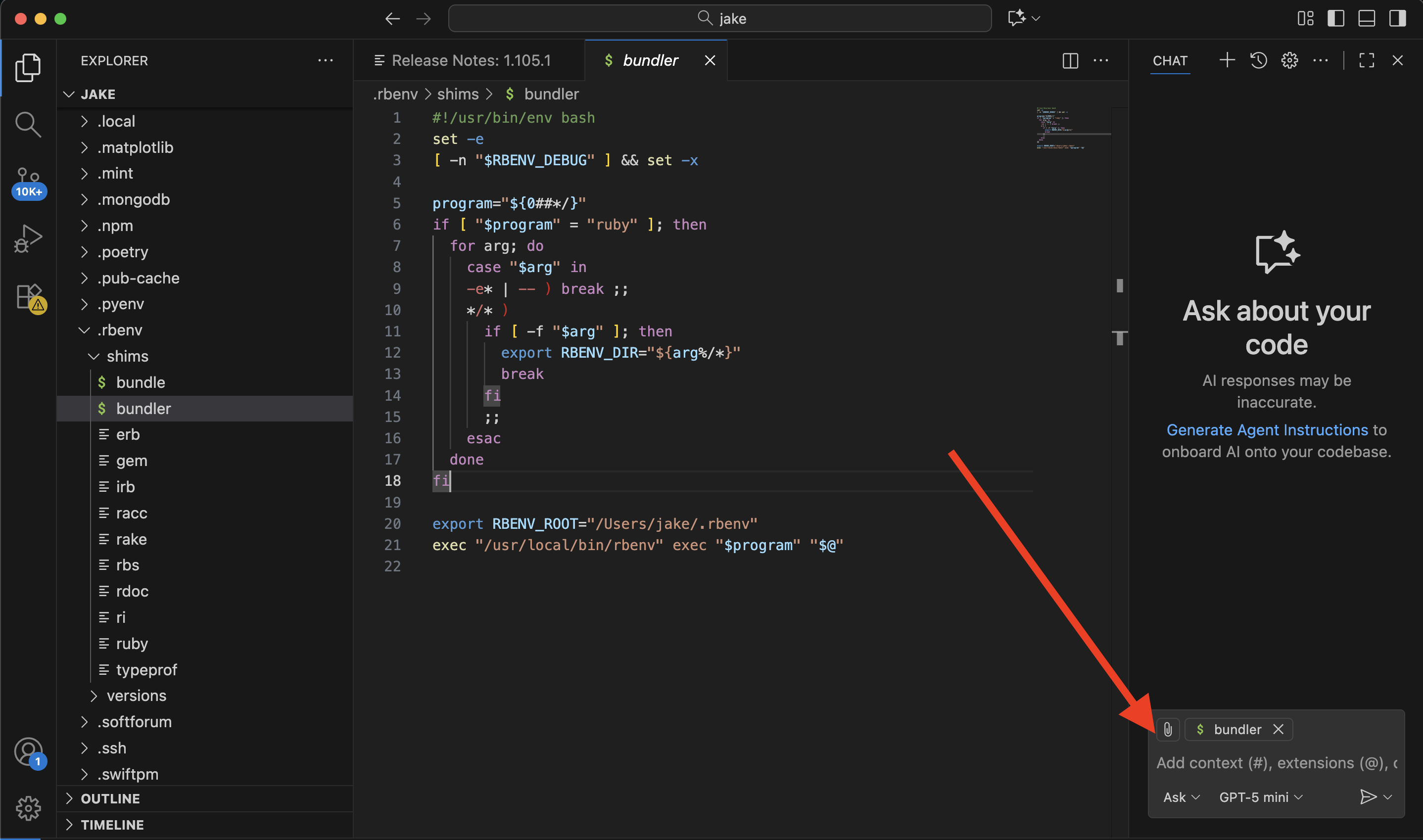Open the Extensions view in activity bar
The height and width of the screenshot is (840, 1423).
coord(28,297)
